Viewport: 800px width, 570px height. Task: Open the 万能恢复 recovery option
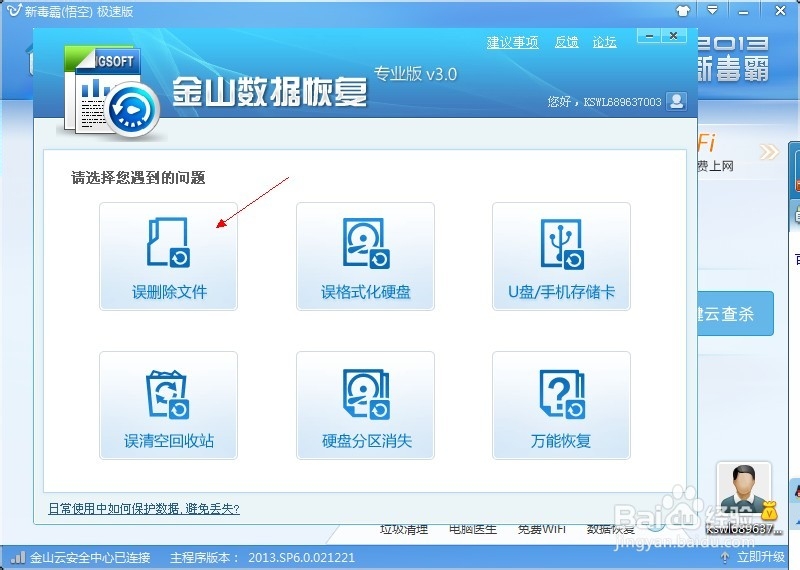561,405
